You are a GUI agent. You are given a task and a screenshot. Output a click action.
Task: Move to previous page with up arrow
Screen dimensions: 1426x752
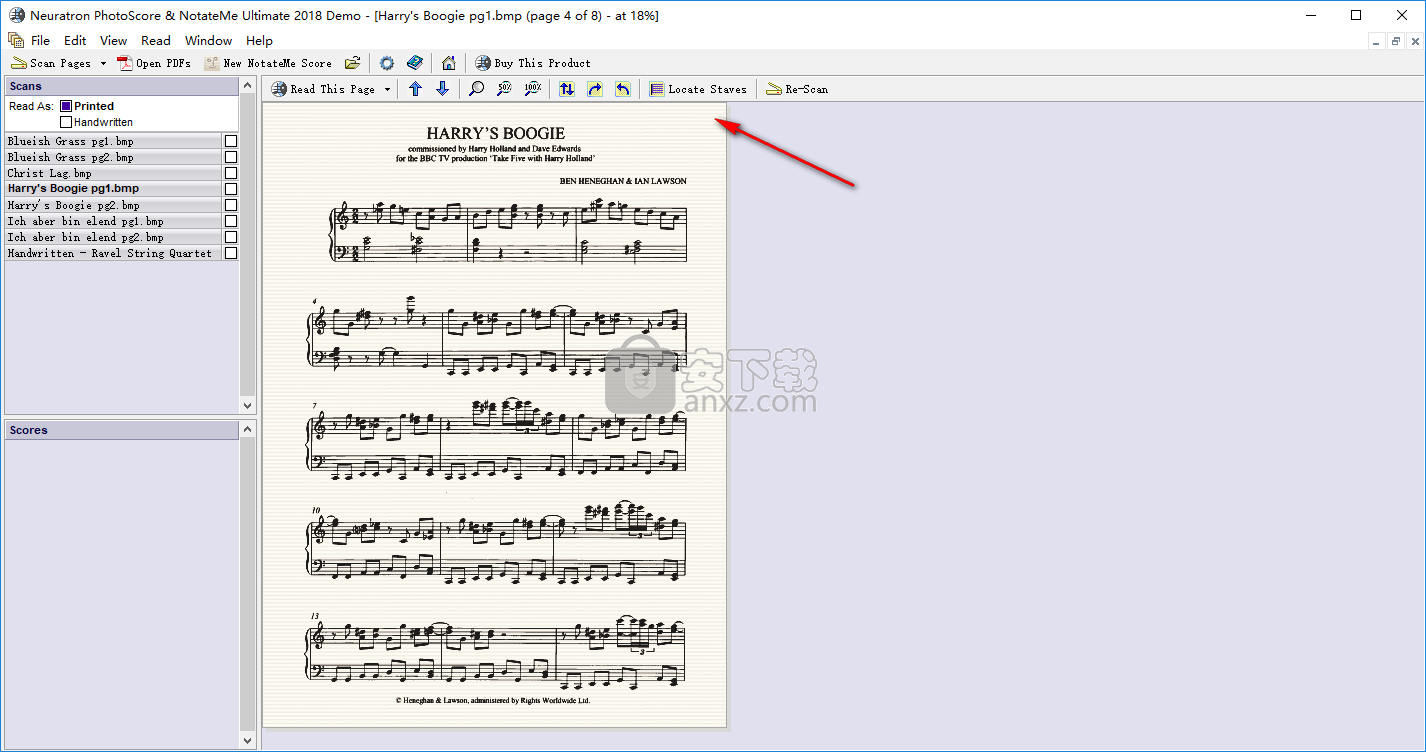416,89
